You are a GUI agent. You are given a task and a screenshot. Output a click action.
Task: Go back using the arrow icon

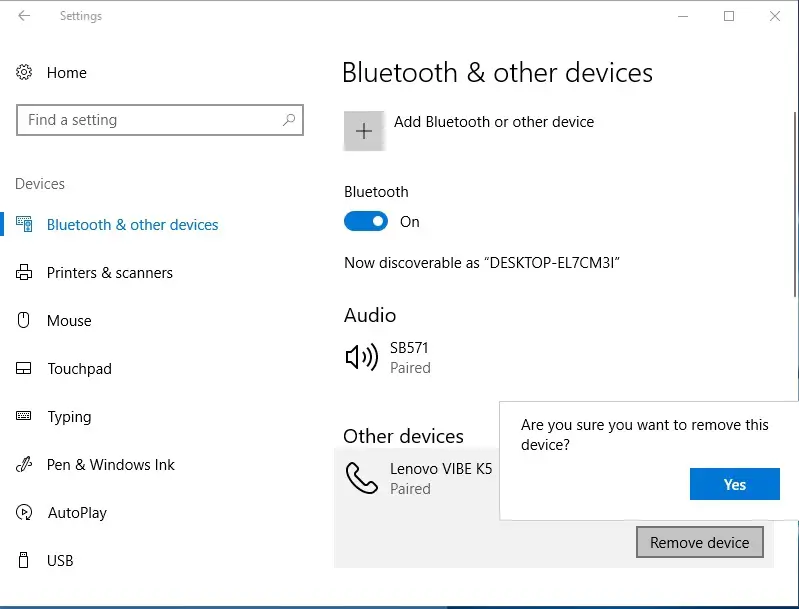coord(24,16)
